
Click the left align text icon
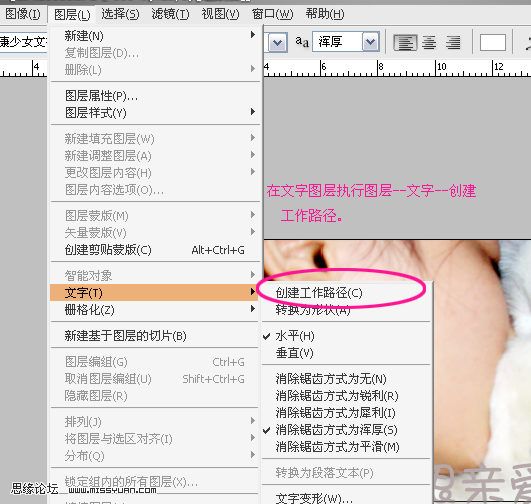tap(405, 43)
